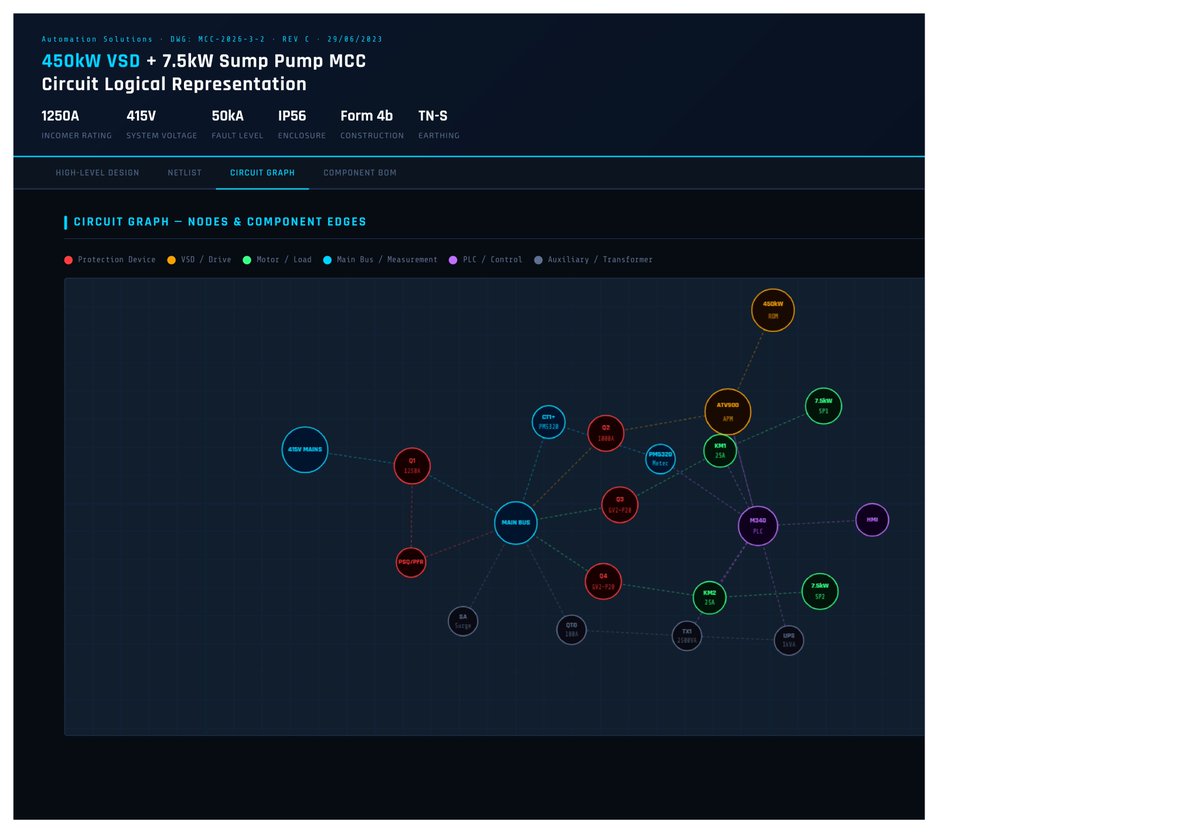
Task: Click the 1250A incomer rating value
Action: point(60,116)
